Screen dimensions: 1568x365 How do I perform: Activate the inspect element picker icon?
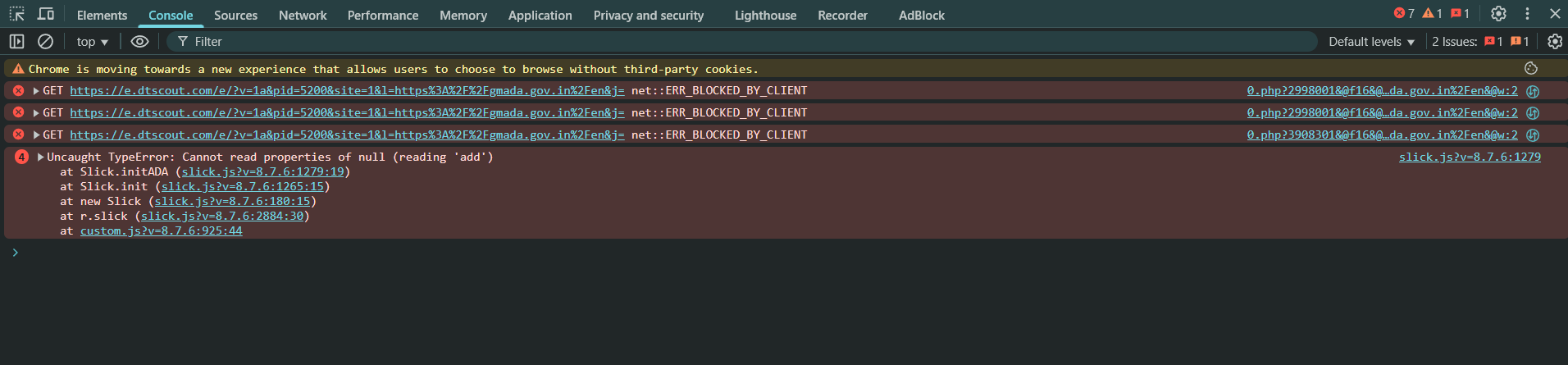click(17, 14)
